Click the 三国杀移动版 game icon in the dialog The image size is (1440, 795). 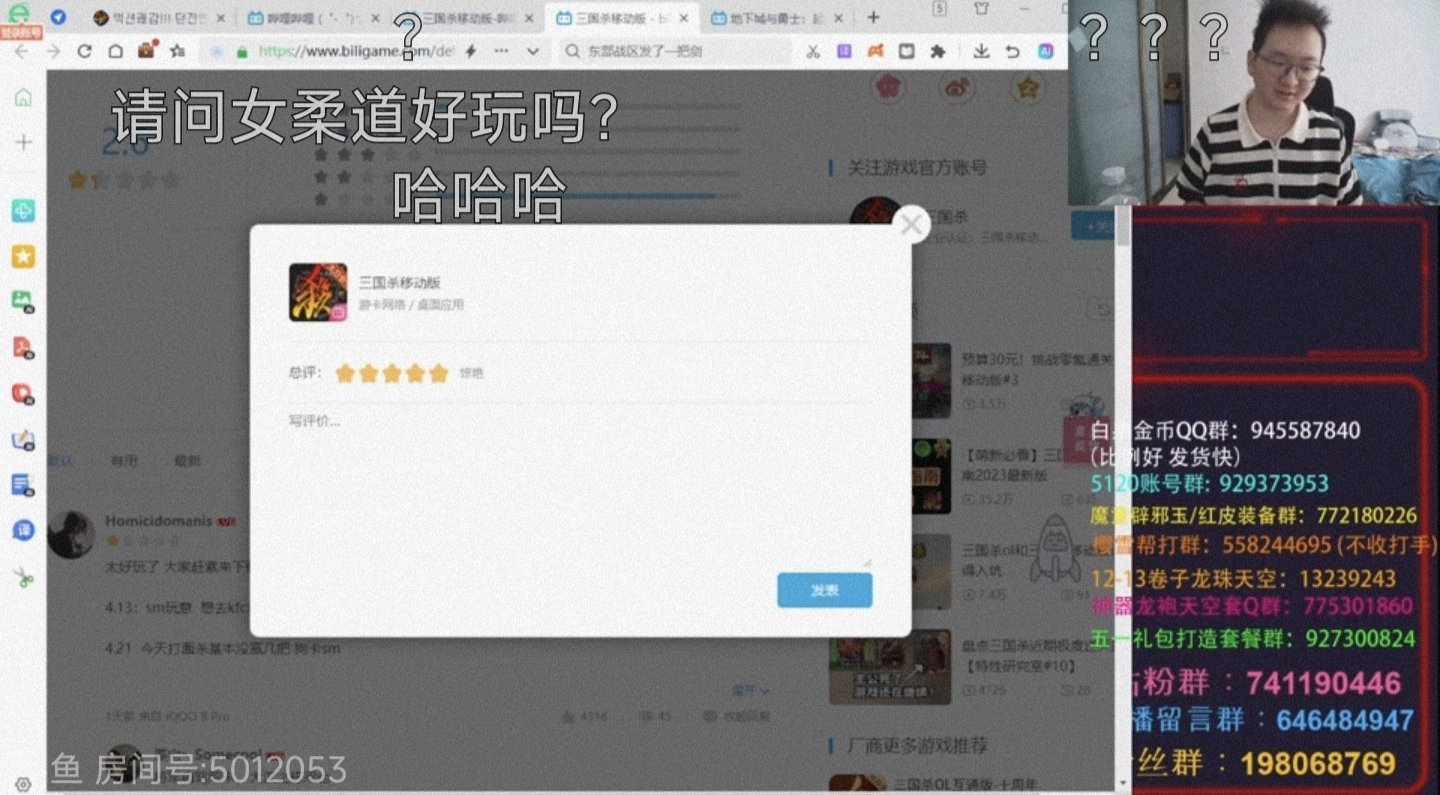(318, 292)
